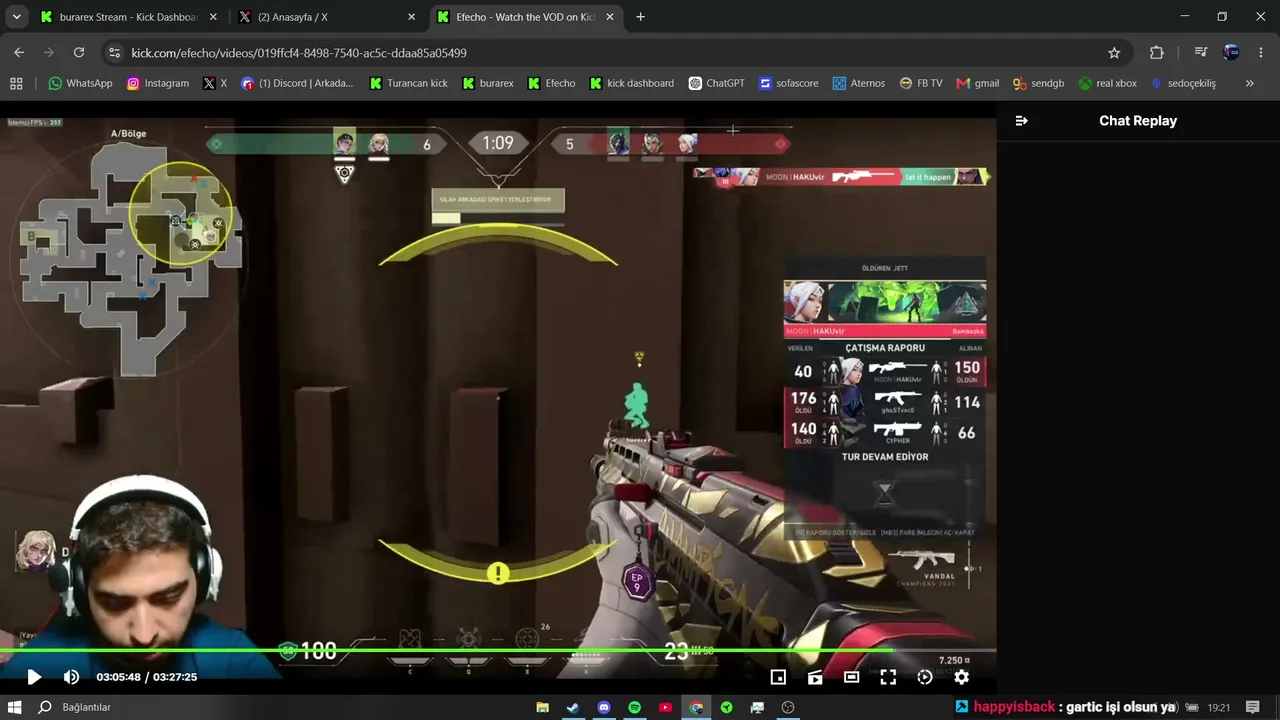Select Chrome in the taskbar
The height and width of the screenshot is (720, 1280).
pyautogui.click(x=696, y=707)
